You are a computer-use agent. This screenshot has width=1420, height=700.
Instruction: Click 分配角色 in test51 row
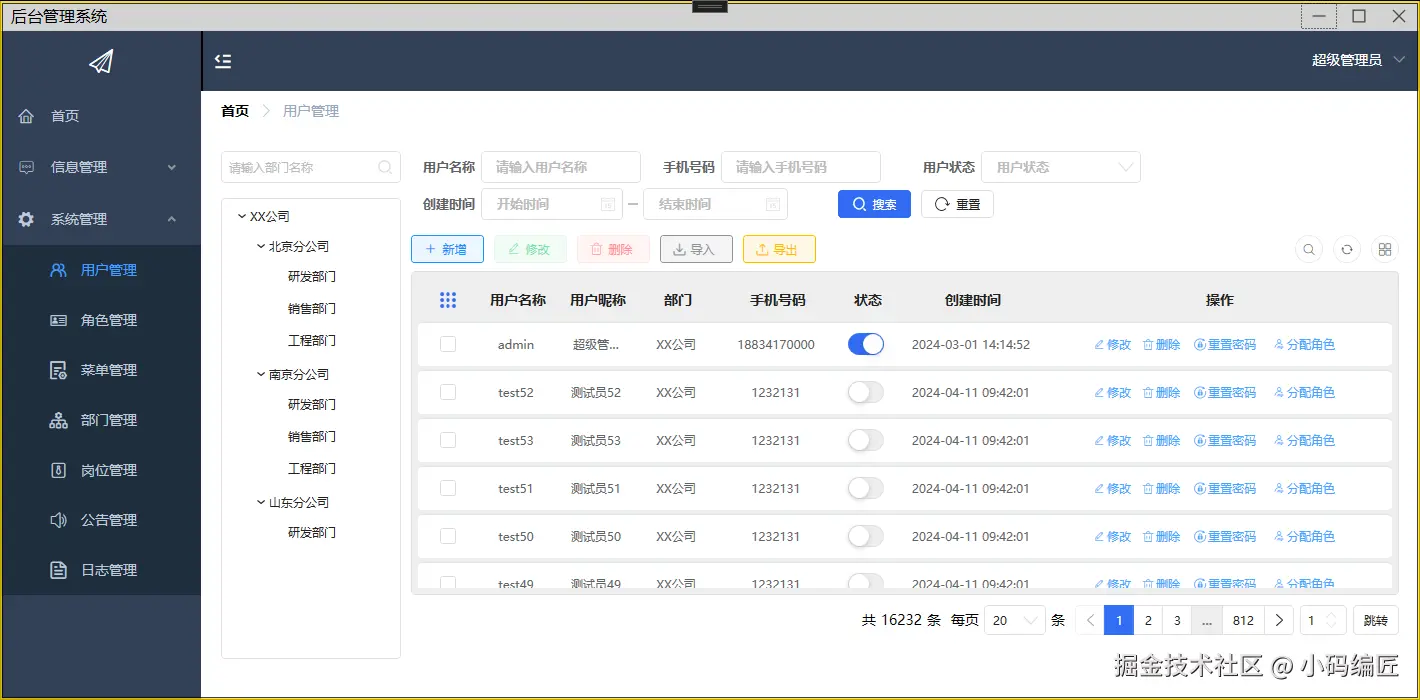(1305, 488)
